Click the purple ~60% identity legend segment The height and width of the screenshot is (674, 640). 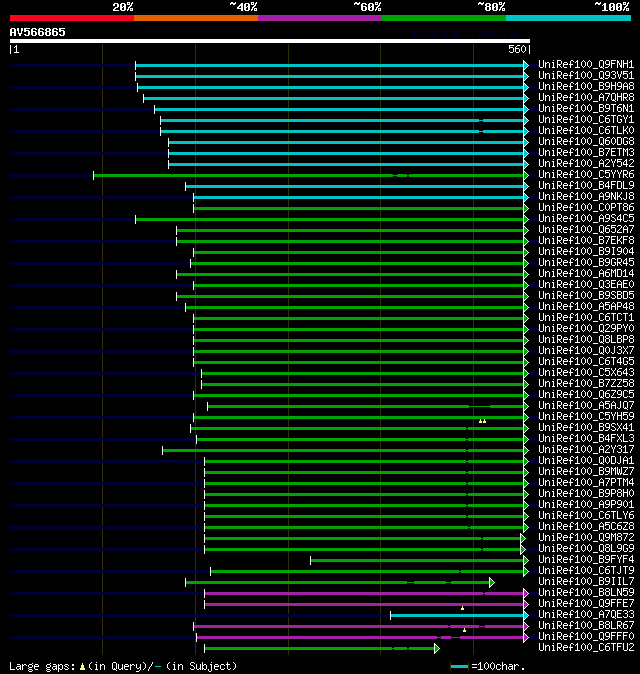320,18
